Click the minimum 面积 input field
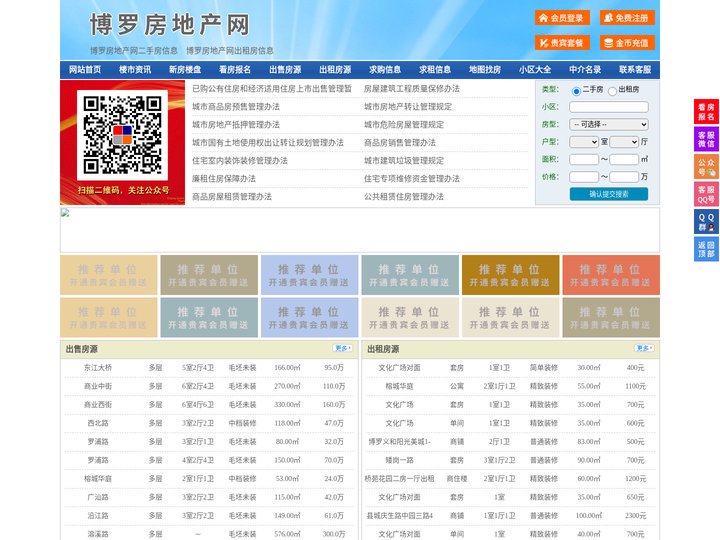 (584, 159)
